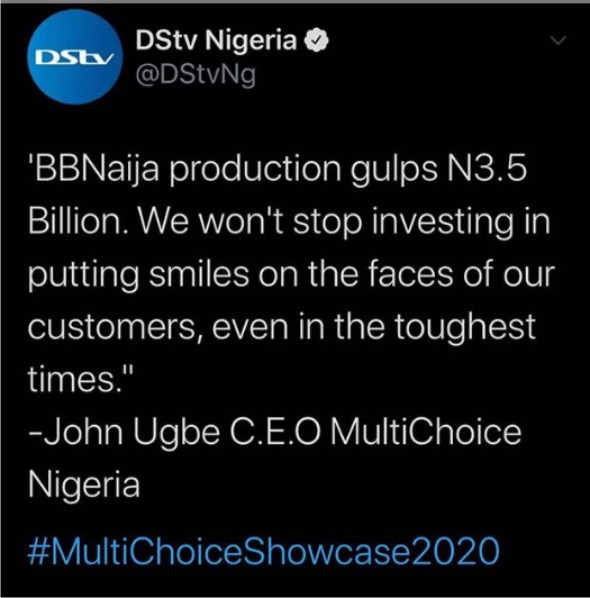Open the #MultiChoiceShowcase2020 hashtag
Screen dimensions: 590x598
tap(264, 550)
